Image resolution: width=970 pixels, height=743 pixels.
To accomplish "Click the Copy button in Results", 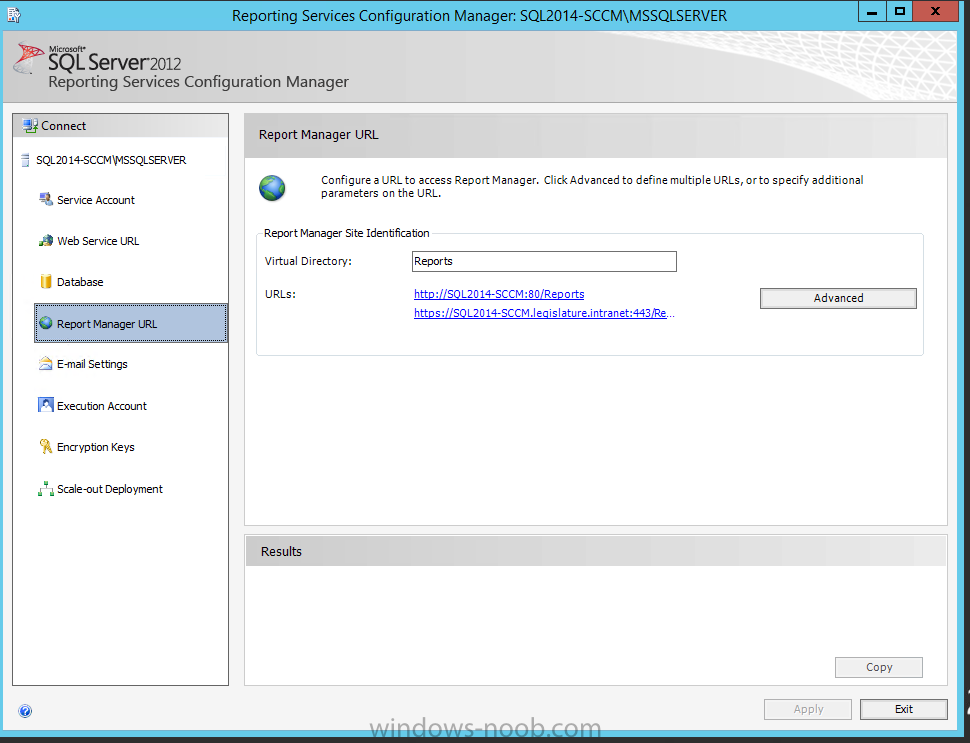I will pyautogui.click(x=878, y=668).
